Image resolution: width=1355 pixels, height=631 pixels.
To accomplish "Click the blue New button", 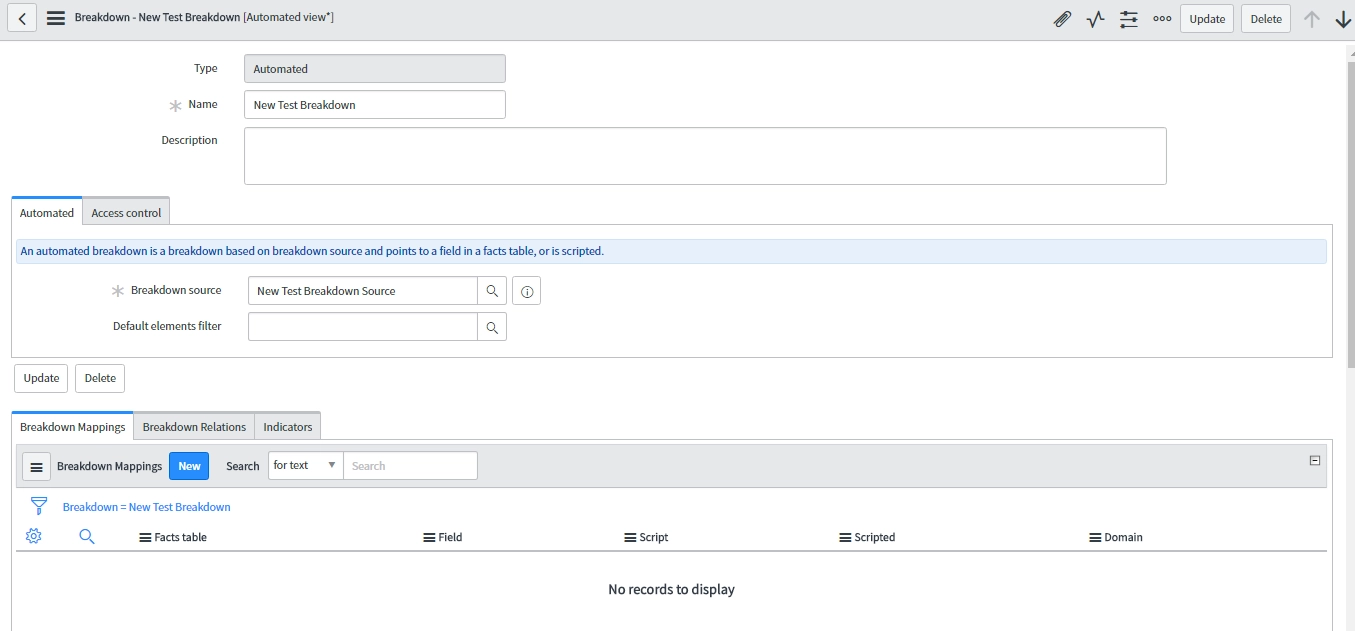I will pyautogui.click(x=188, y=465).
